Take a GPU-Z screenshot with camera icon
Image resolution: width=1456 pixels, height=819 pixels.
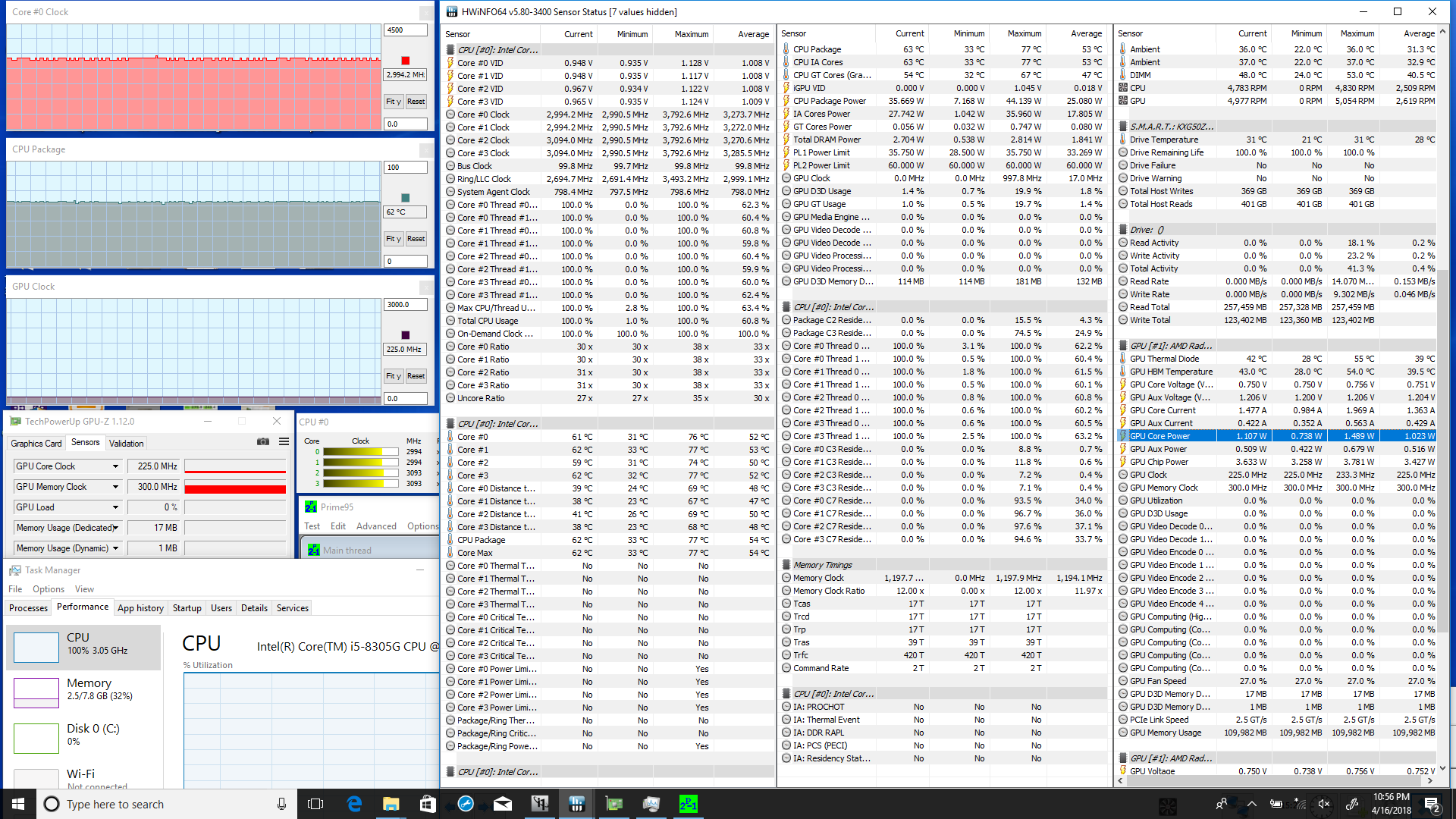coord(263,442)
